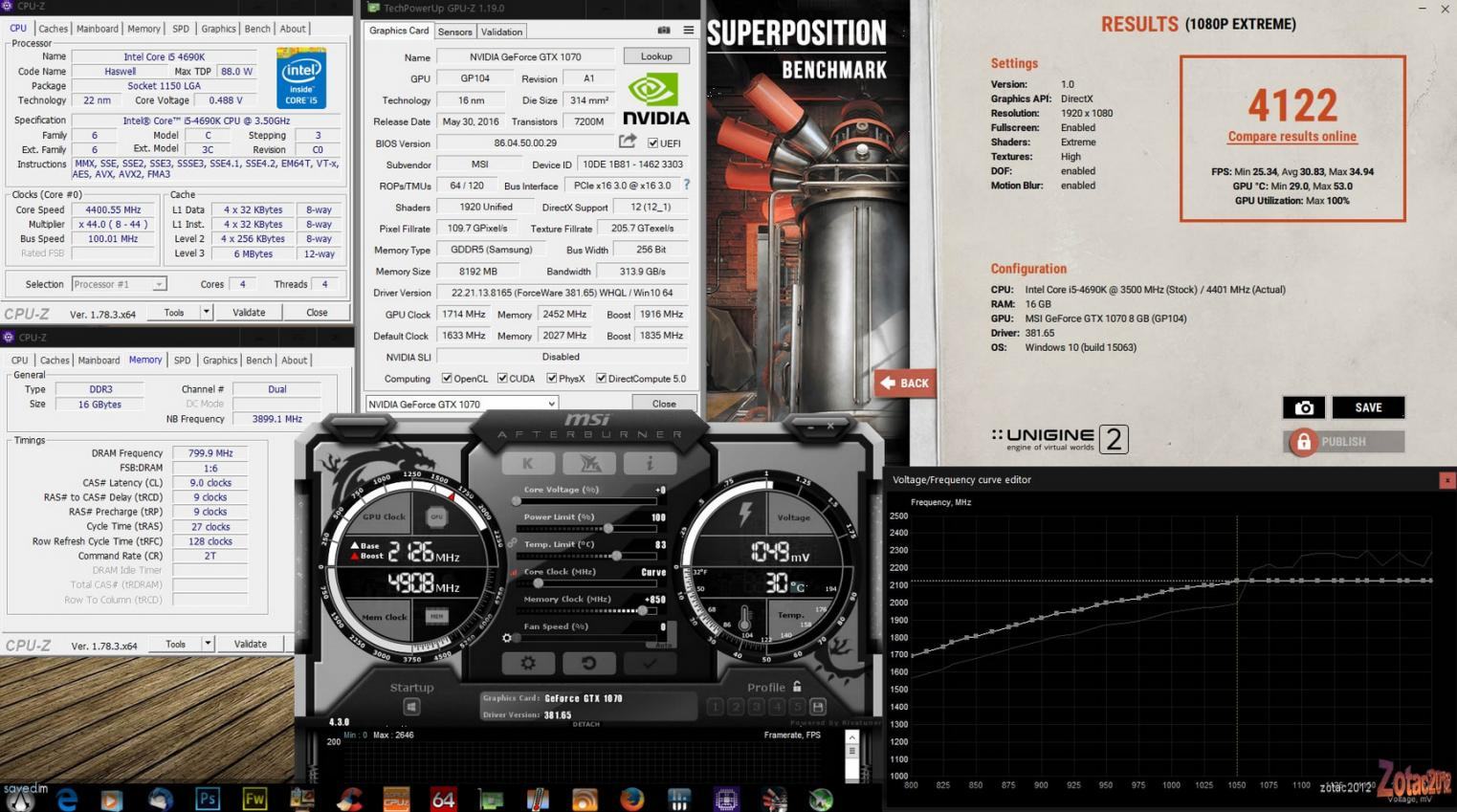Take a Superposition screenshot with camera button
The height and width of the screenshot is (812, 1457).
(x=1304, y=407)
